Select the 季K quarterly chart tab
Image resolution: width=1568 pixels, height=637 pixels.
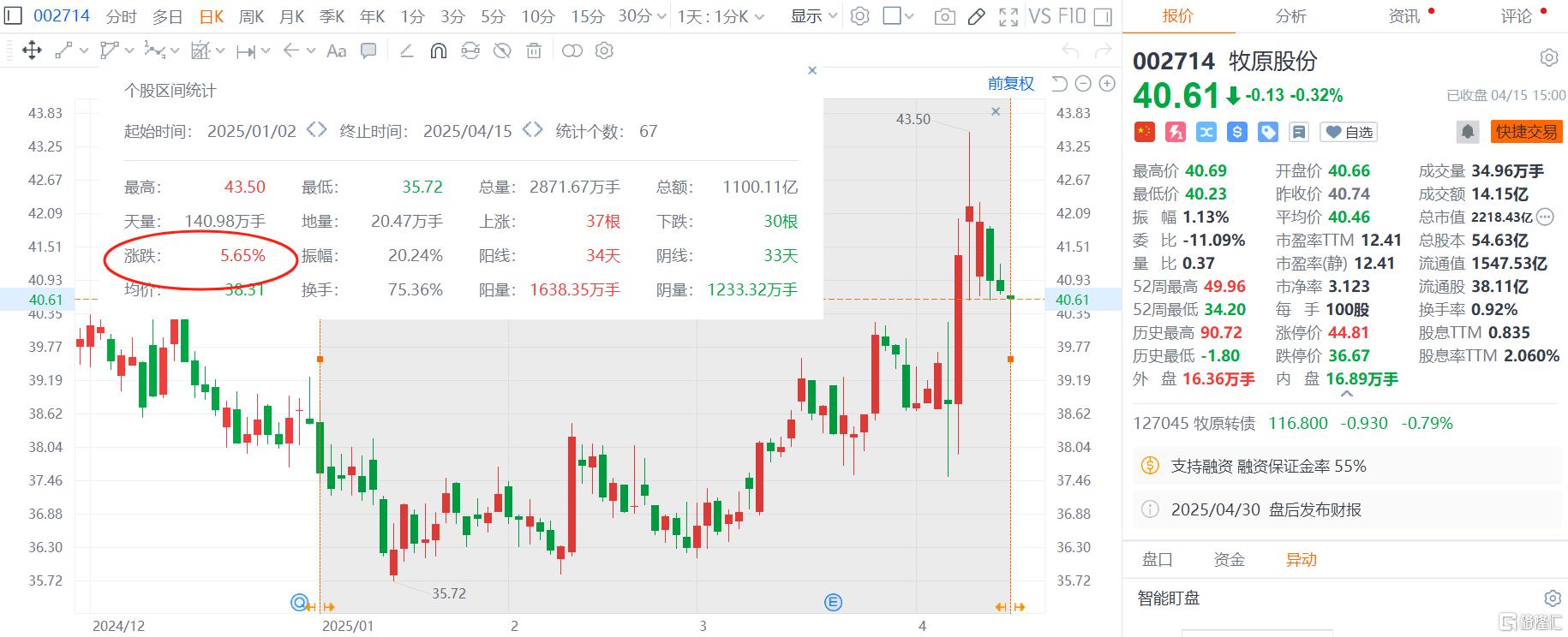pyautogui.click(x=332, y=16)
